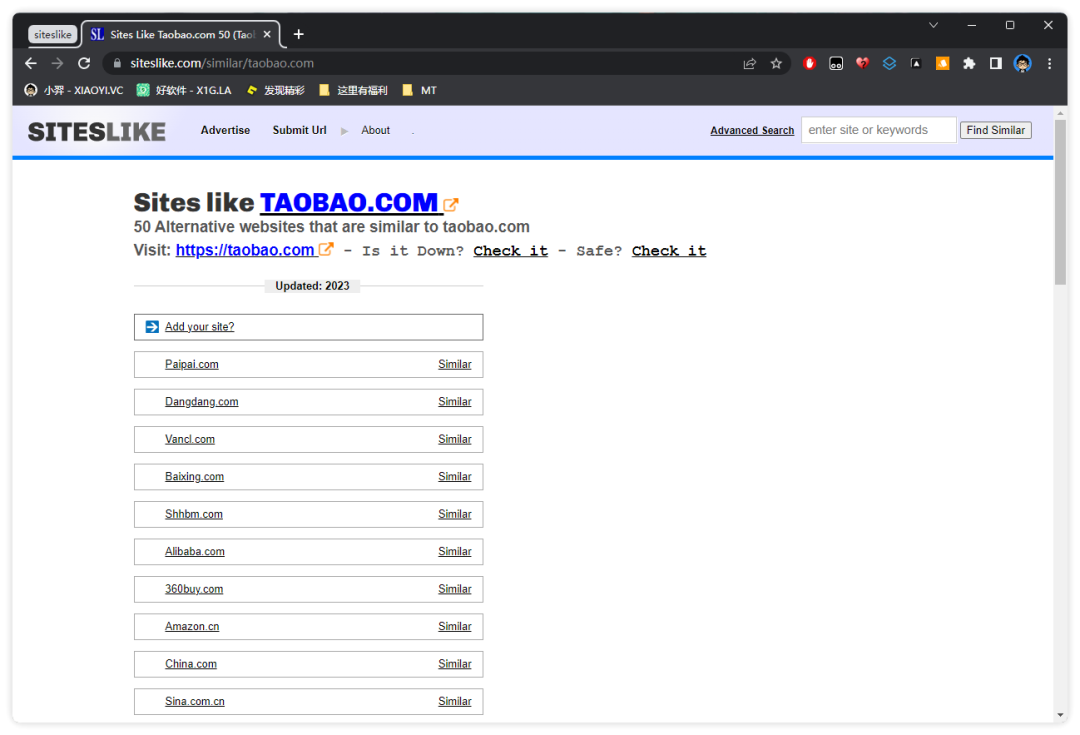Image resolution: width=1080 pixels, height=735 pixels.
Task: Click the blue arrow icon next to Add your site
Action: click(152, 327)
